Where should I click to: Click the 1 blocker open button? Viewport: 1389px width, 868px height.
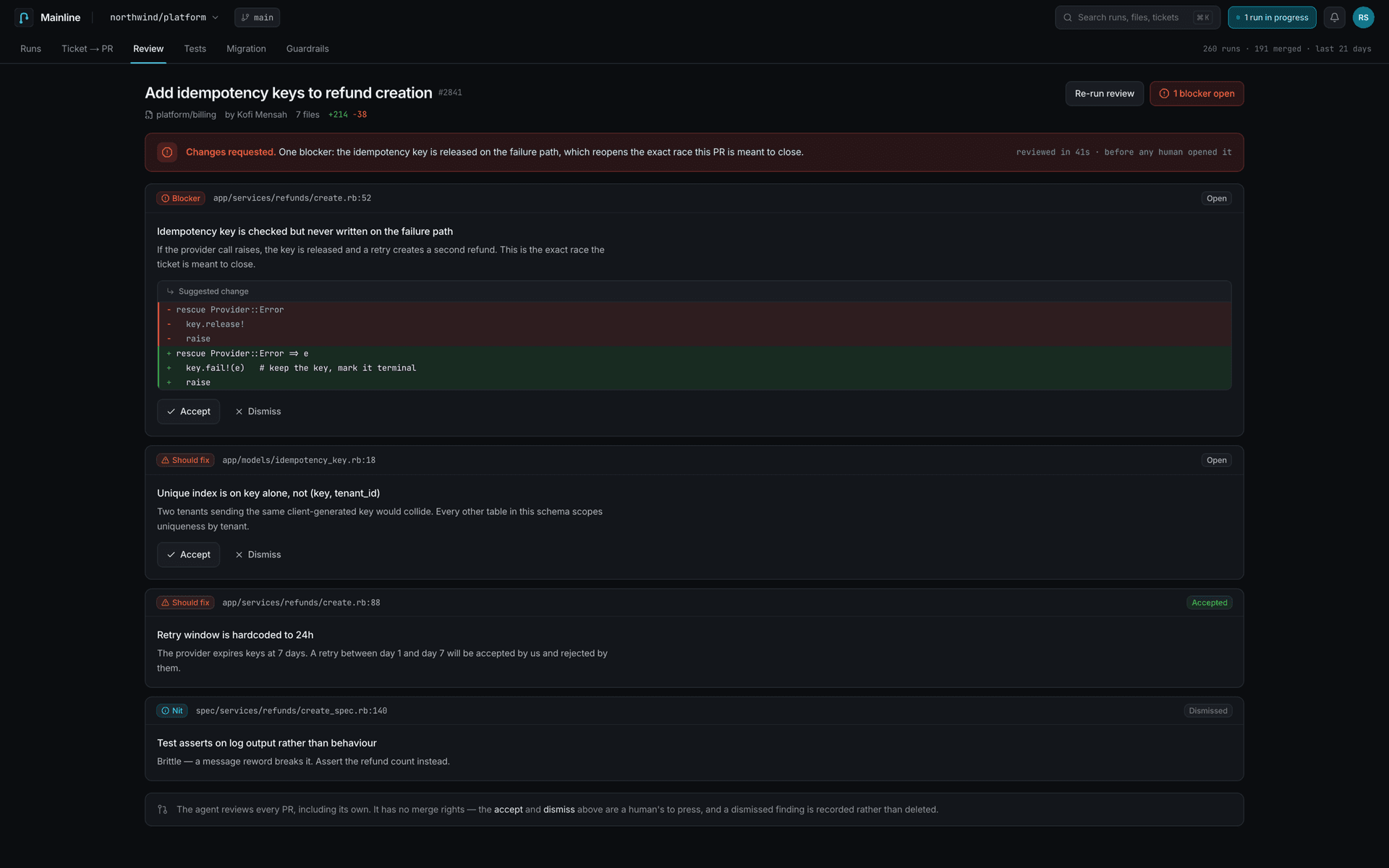click(x=1197, y=93)
